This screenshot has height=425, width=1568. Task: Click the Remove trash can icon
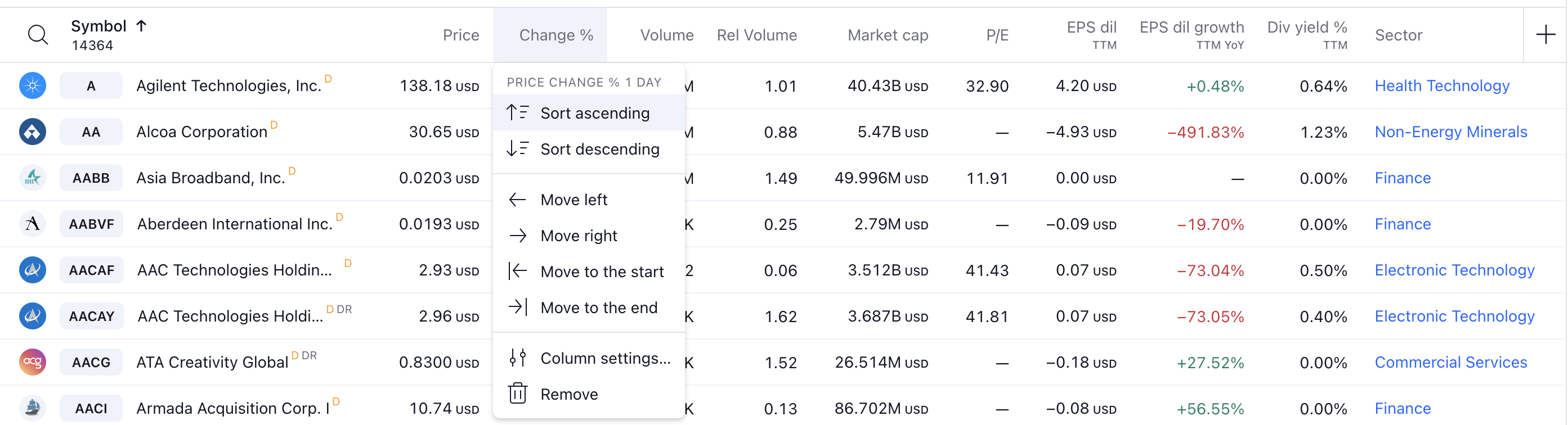(x=517, y=394)
